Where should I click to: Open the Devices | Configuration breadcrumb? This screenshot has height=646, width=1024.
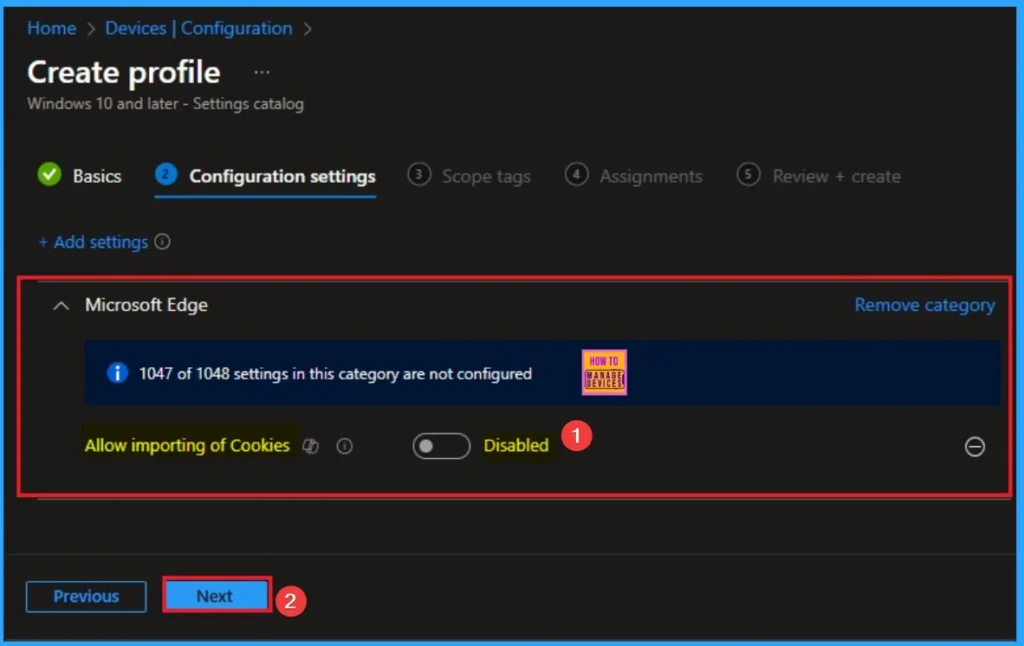pos(199,28)
